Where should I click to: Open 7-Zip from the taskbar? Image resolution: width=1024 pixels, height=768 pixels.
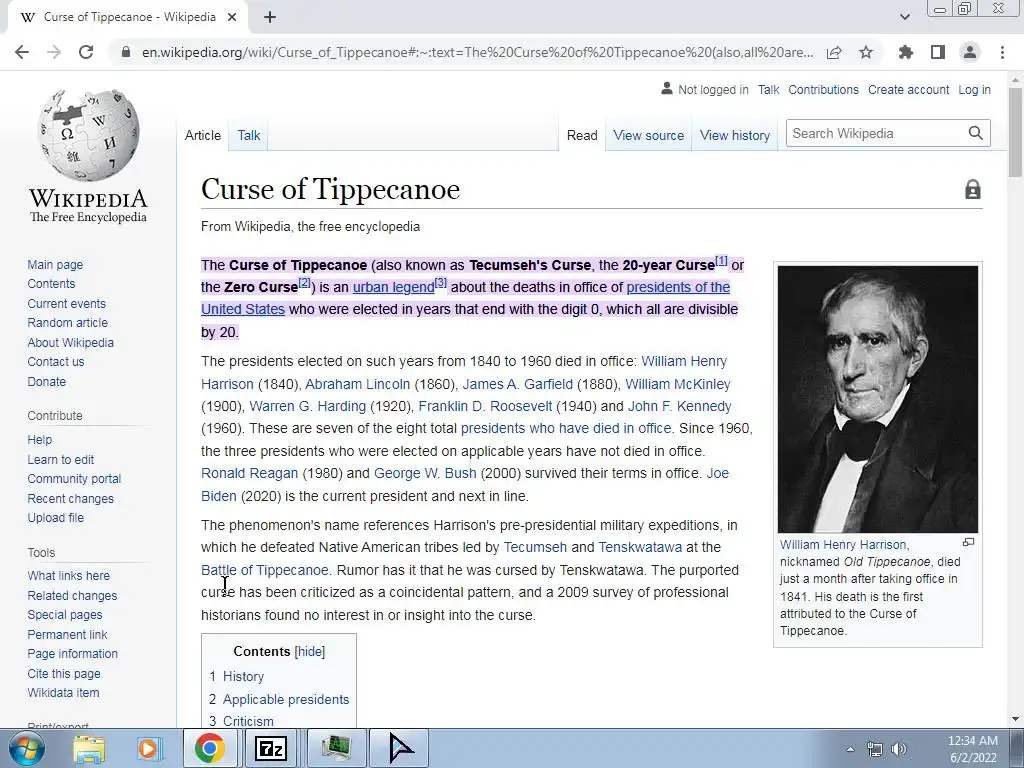(270, 748)
